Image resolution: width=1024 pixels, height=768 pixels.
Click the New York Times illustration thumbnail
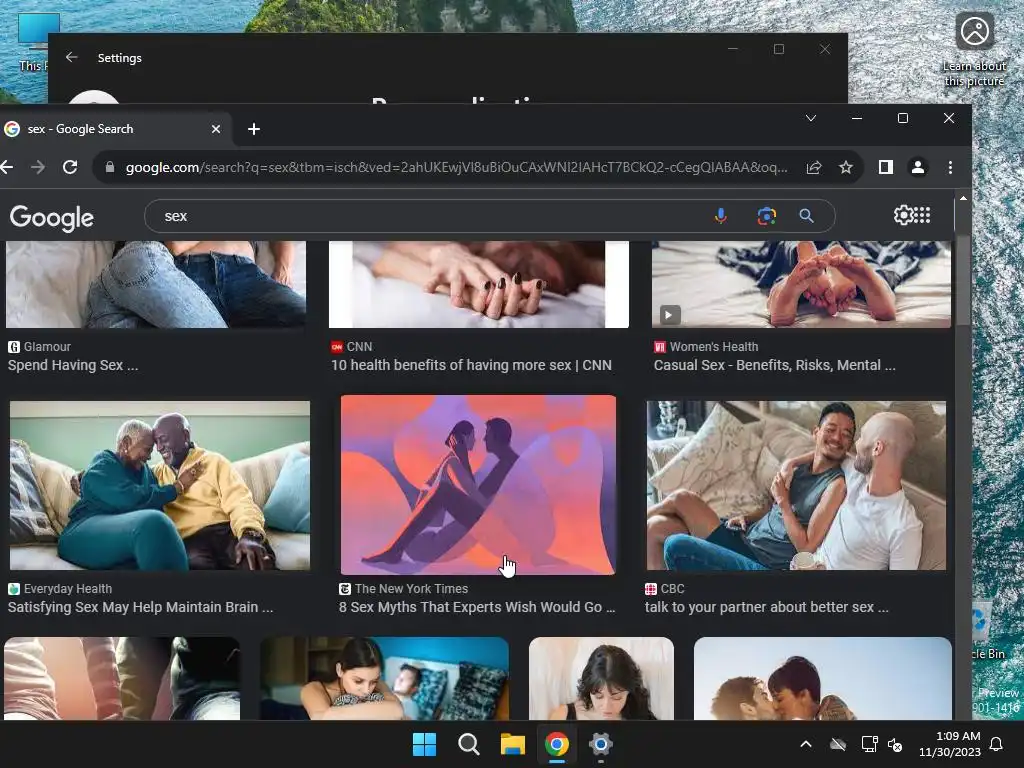tap(478, 485)
